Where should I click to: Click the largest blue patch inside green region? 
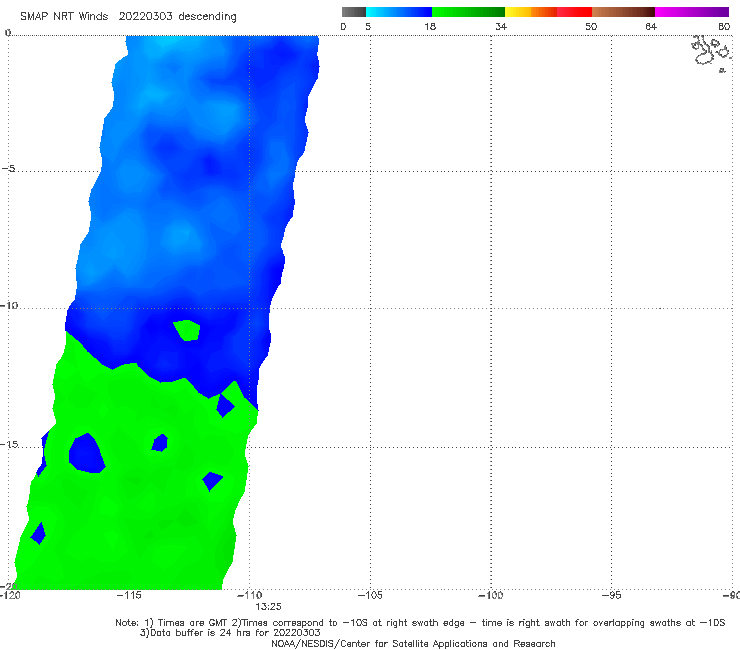coord(86,453)
